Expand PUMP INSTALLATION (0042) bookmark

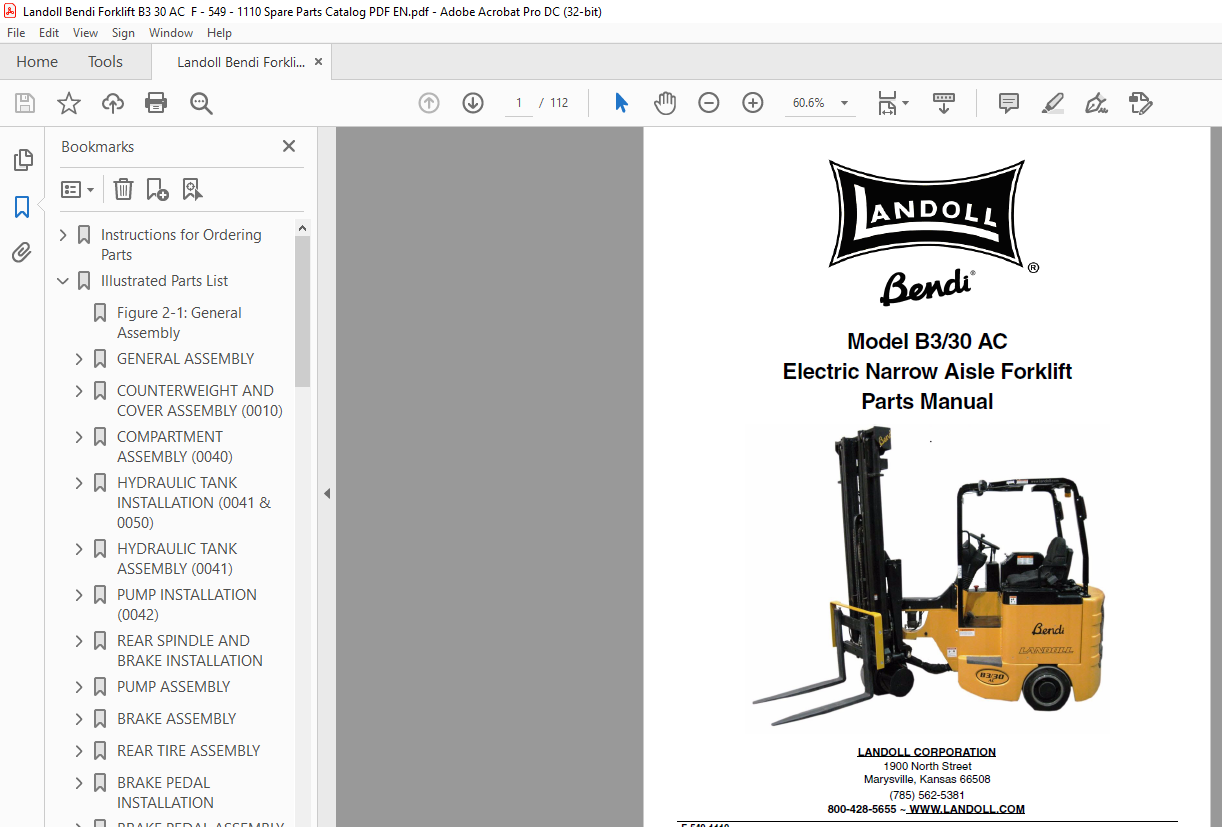pos(79,595)
